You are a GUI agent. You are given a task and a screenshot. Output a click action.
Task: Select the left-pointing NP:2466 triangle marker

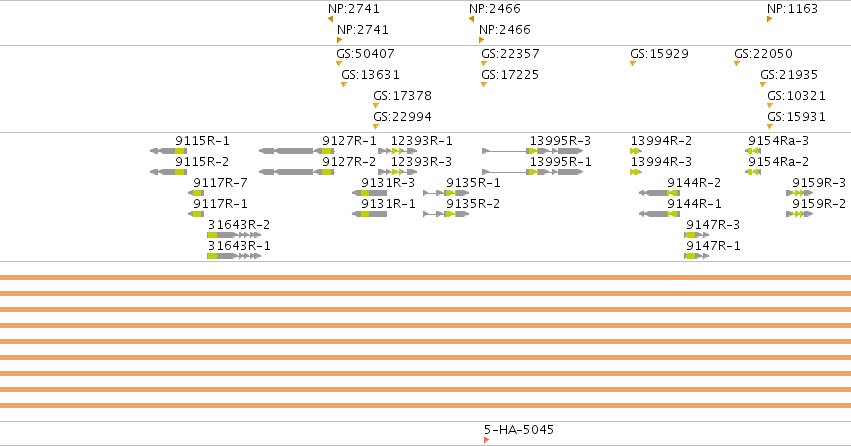pos(472,19)
